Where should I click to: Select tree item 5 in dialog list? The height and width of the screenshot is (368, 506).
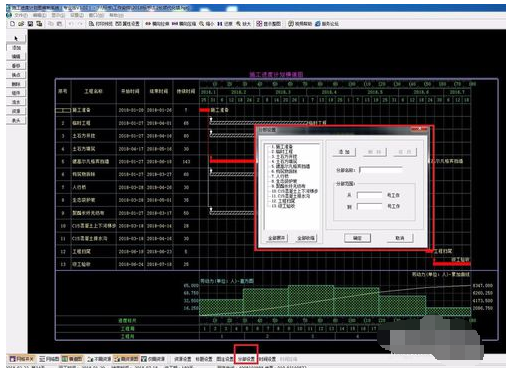pos(291,166)
